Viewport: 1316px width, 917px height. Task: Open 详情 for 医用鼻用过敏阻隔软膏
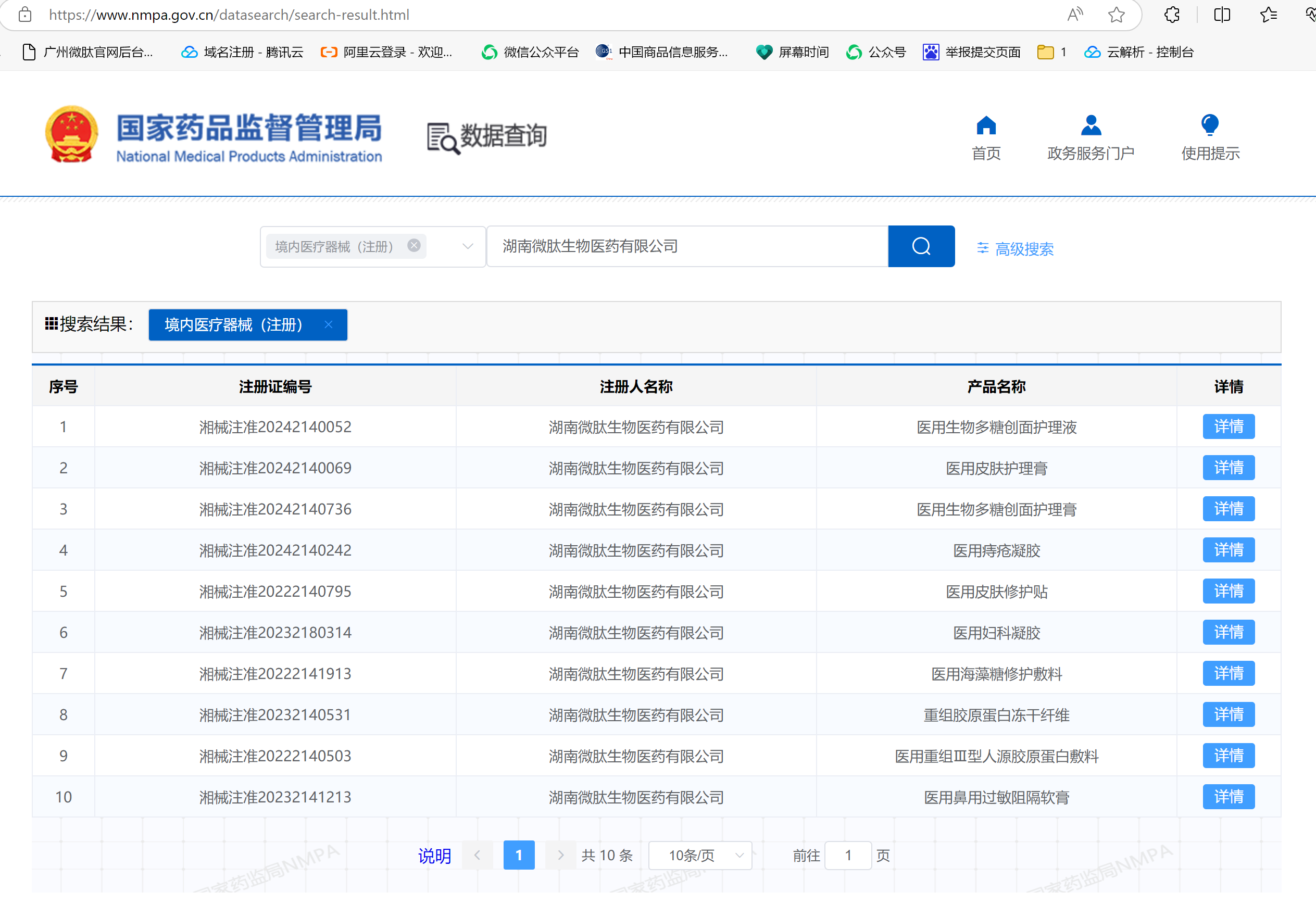pyautogui.click(x=1229, y=797)
